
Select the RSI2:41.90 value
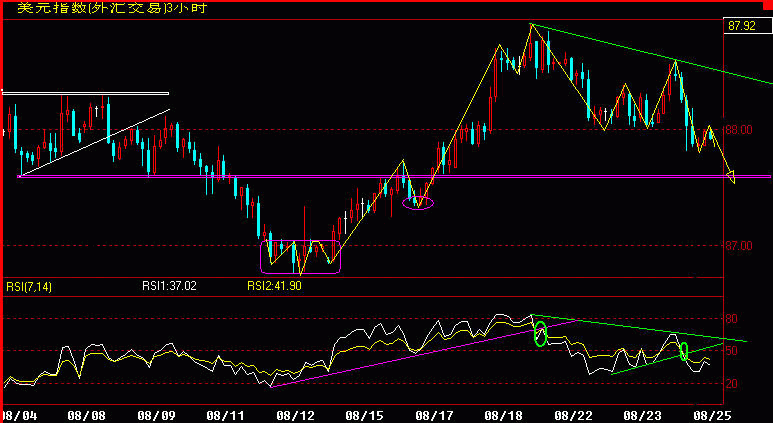(274, 286)
